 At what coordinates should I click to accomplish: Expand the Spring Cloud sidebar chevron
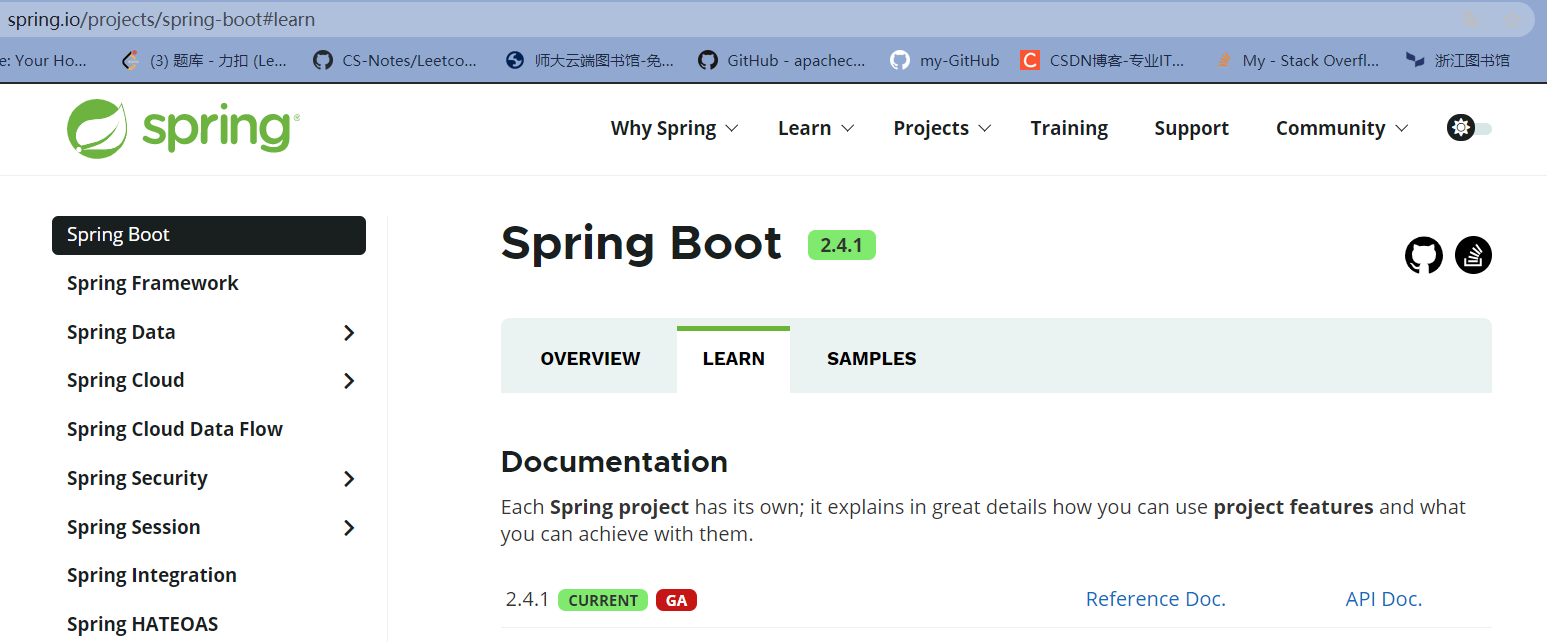349,381
